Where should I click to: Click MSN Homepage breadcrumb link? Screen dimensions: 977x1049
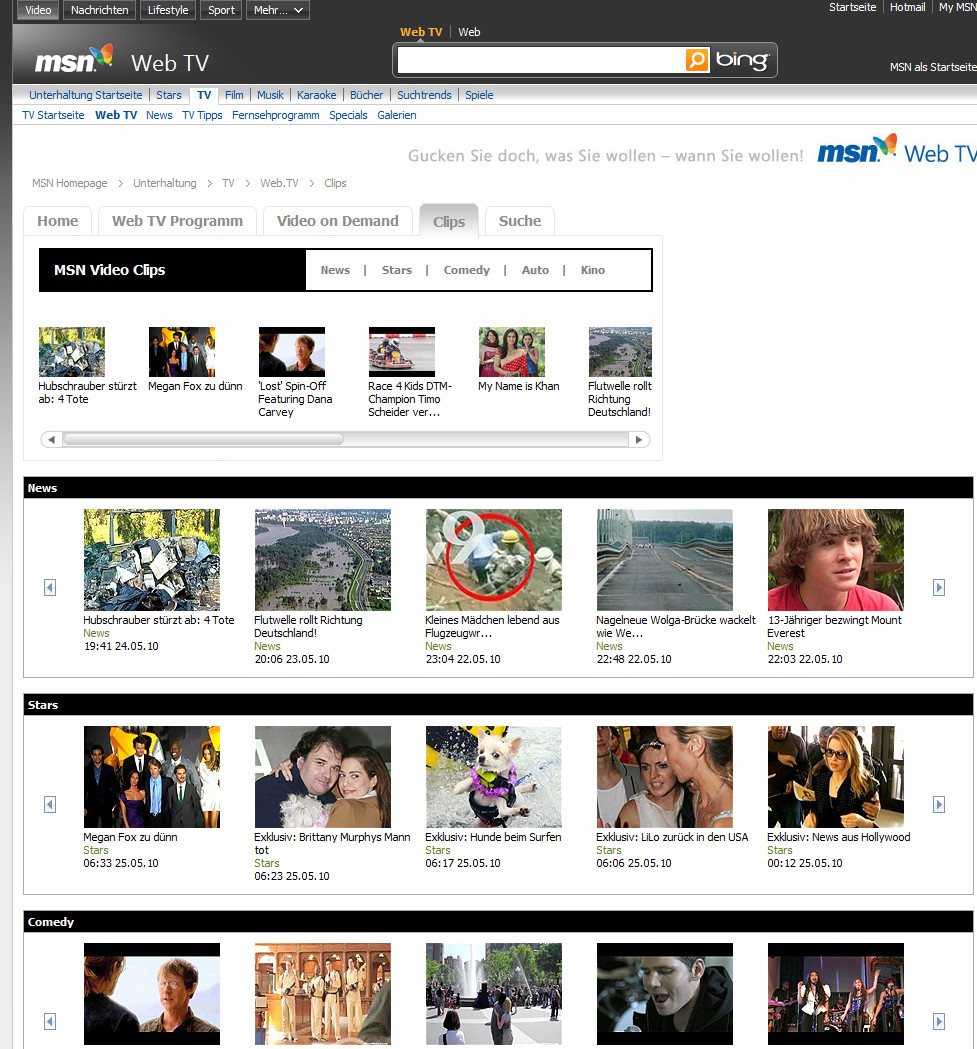pyautogui.click(x=70, y=183)
